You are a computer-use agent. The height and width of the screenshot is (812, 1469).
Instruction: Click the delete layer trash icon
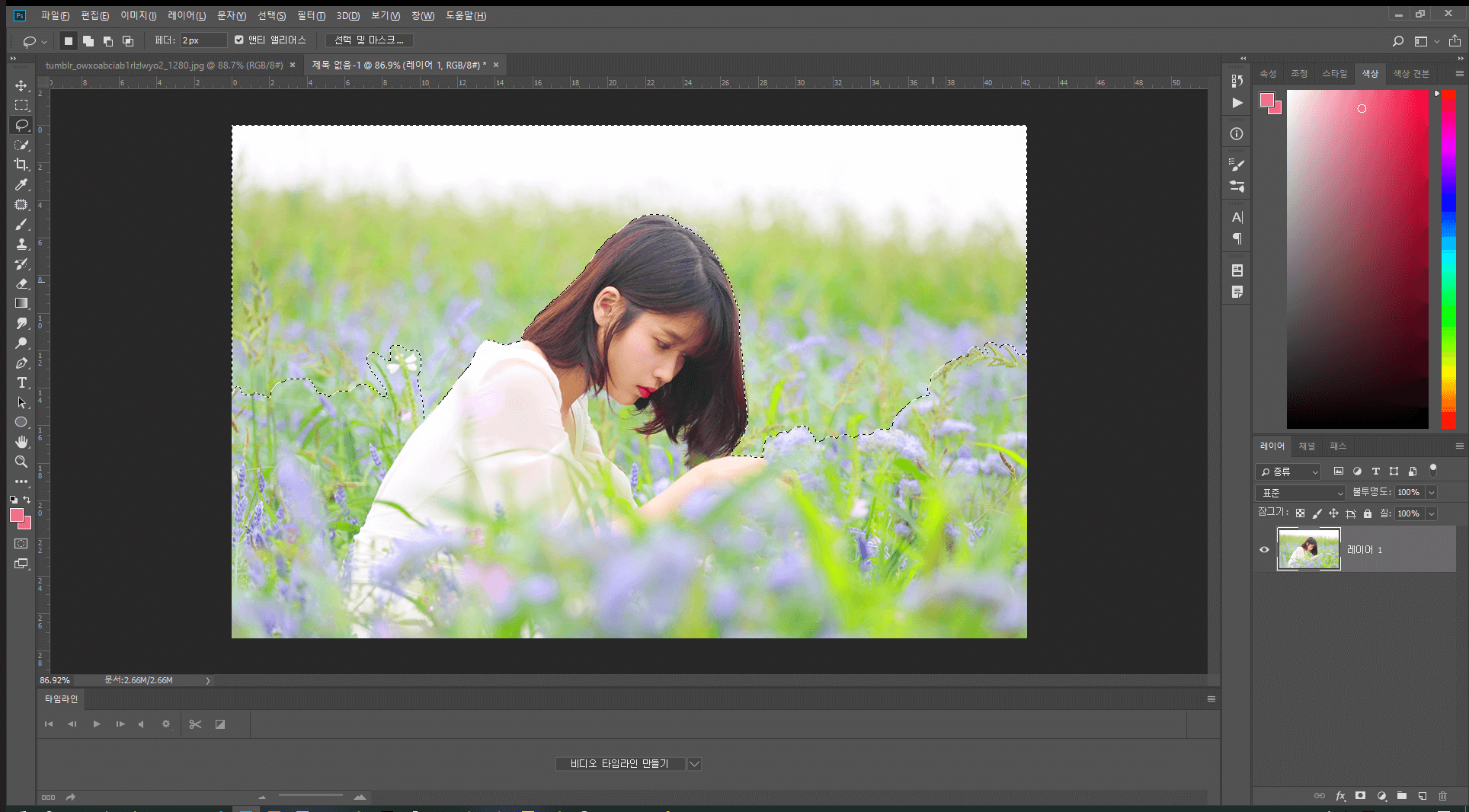point(1442,796)
